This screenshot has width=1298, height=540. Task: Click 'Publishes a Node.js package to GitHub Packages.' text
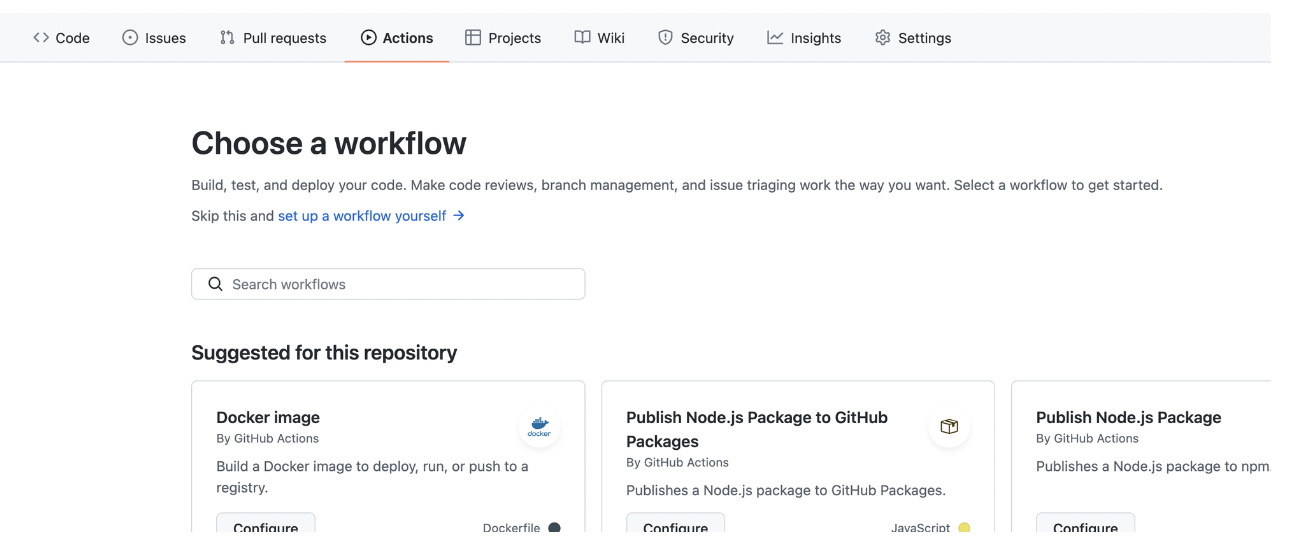tap(786, 490)
